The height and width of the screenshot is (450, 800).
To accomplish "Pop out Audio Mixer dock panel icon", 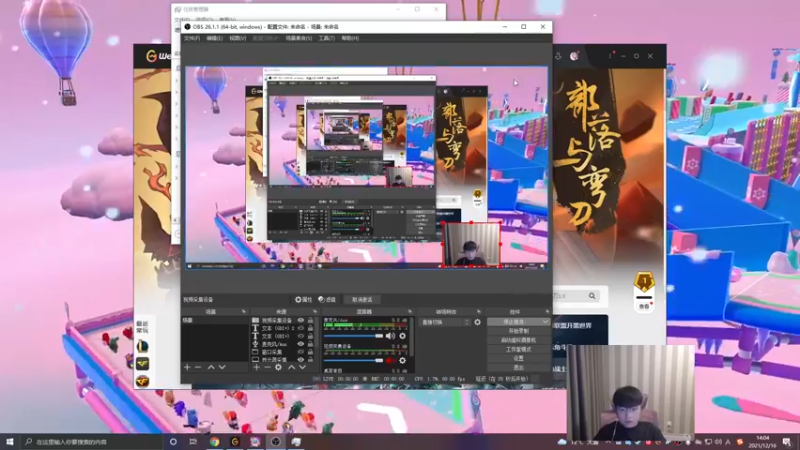I will pos(410,311).
